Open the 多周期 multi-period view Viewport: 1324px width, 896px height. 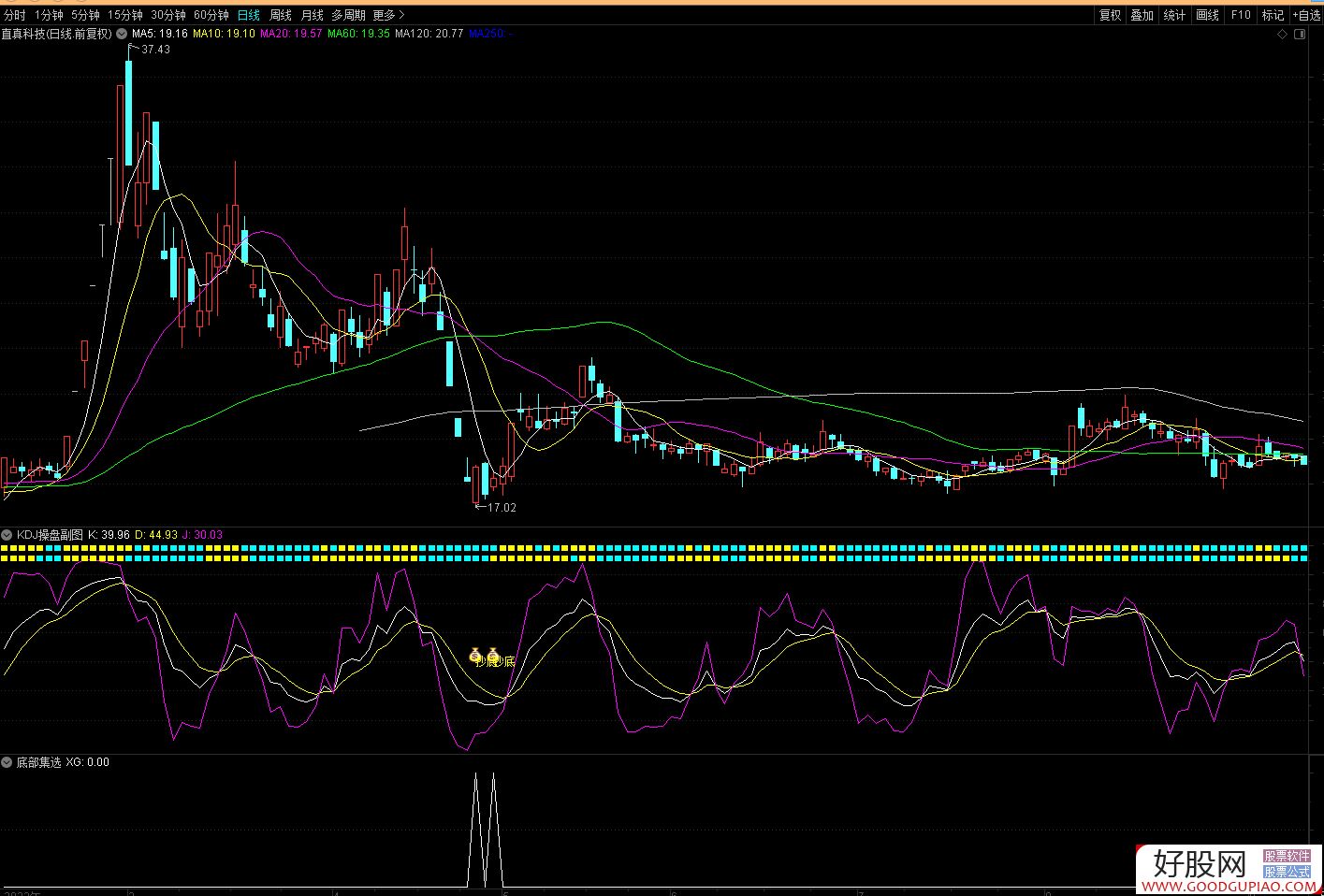348,15
